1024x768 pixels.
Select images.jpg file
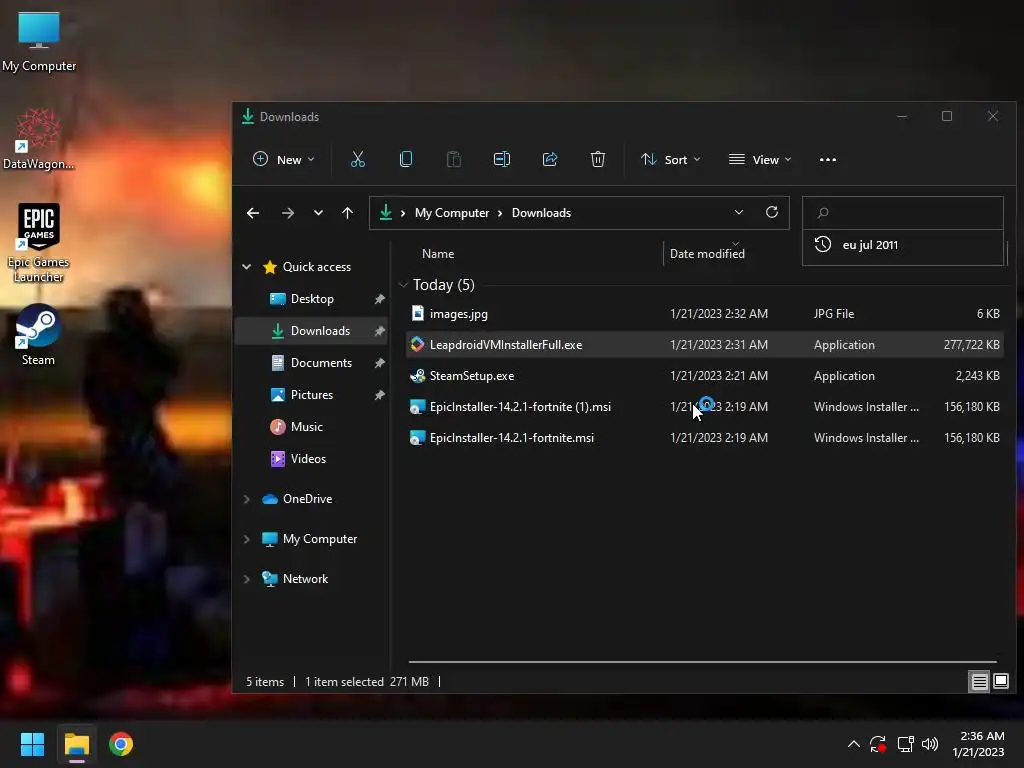point(704,314)
